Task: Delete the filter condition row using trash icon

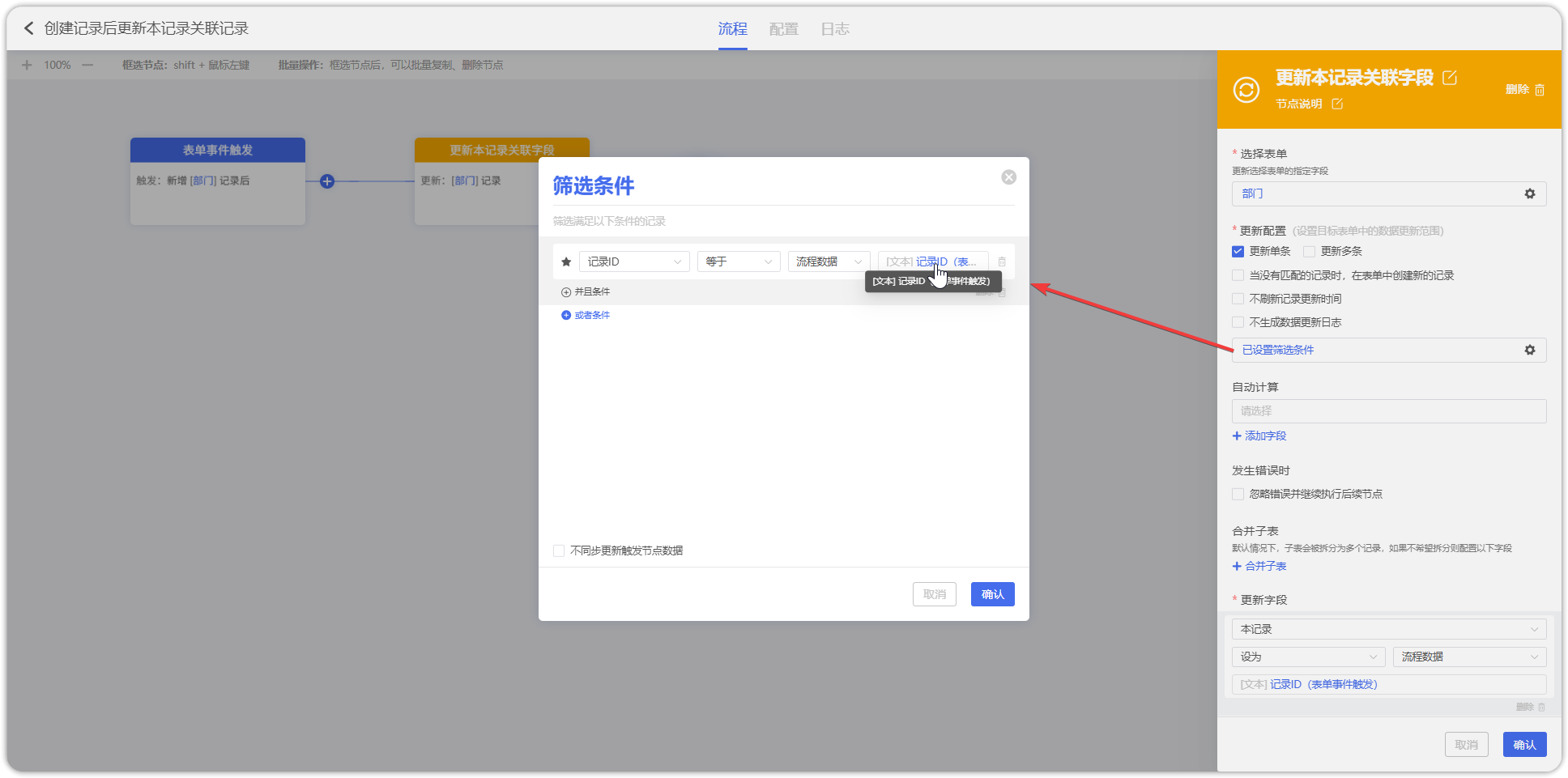Action: pos(1002,262)
